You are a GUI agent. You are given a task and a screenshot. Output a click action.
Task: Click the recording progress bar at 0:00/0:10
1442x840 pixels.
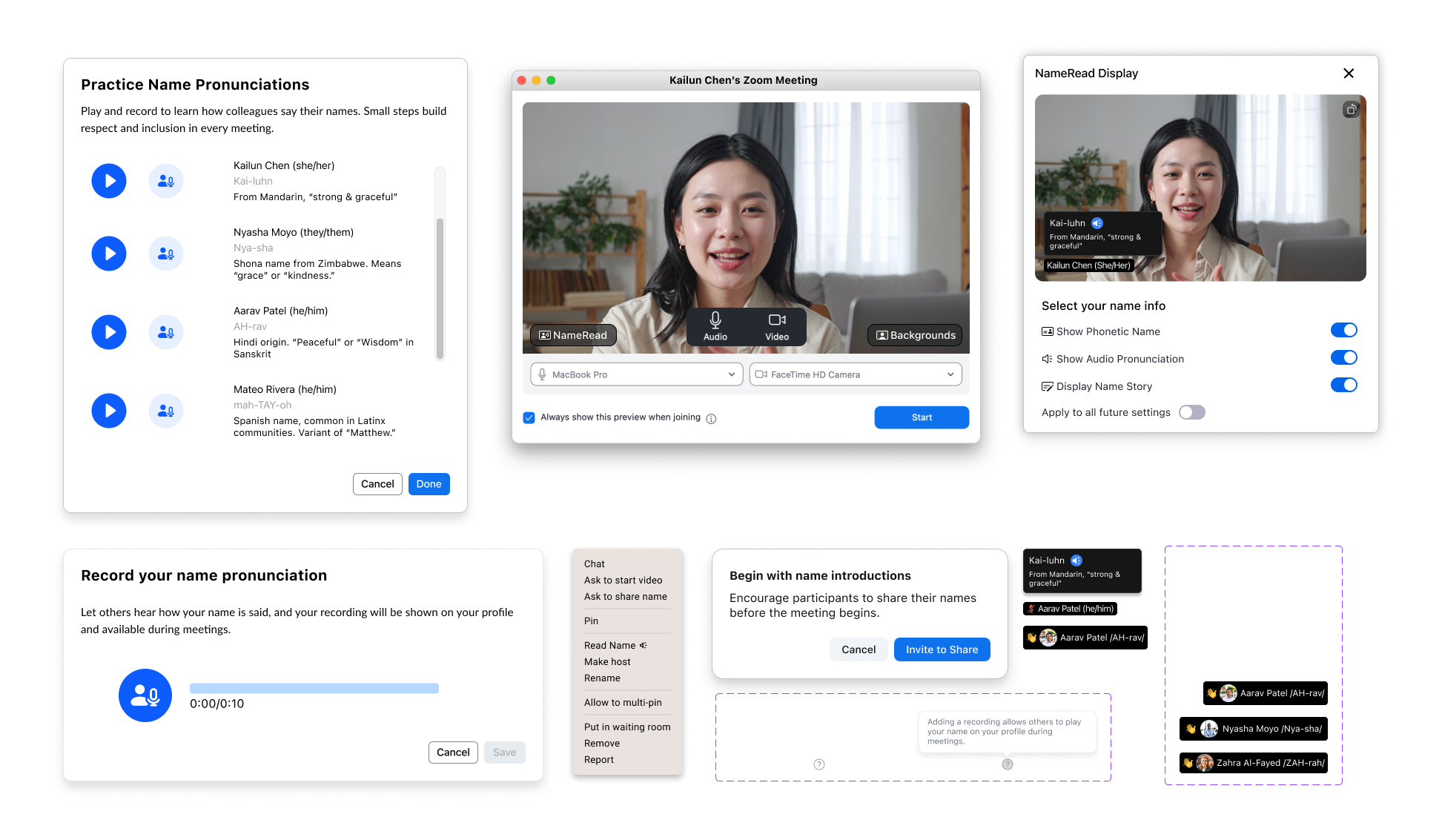[314, 687]
